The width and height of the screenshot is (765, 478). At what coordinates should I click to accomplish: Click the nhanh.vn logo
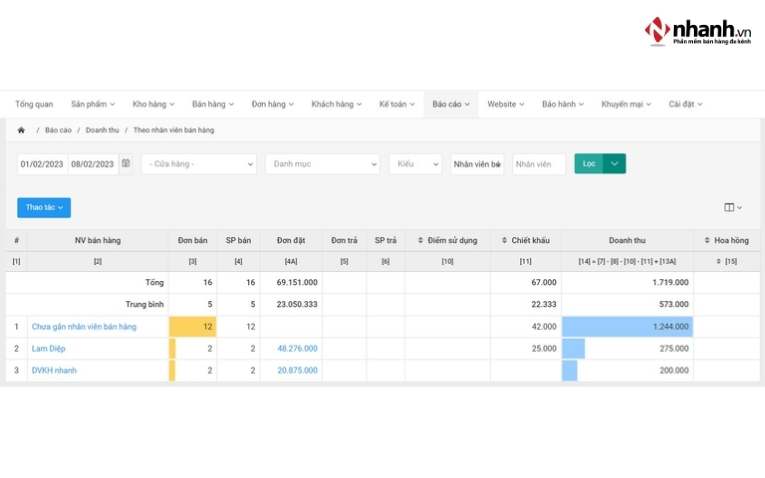pos(698,31)
